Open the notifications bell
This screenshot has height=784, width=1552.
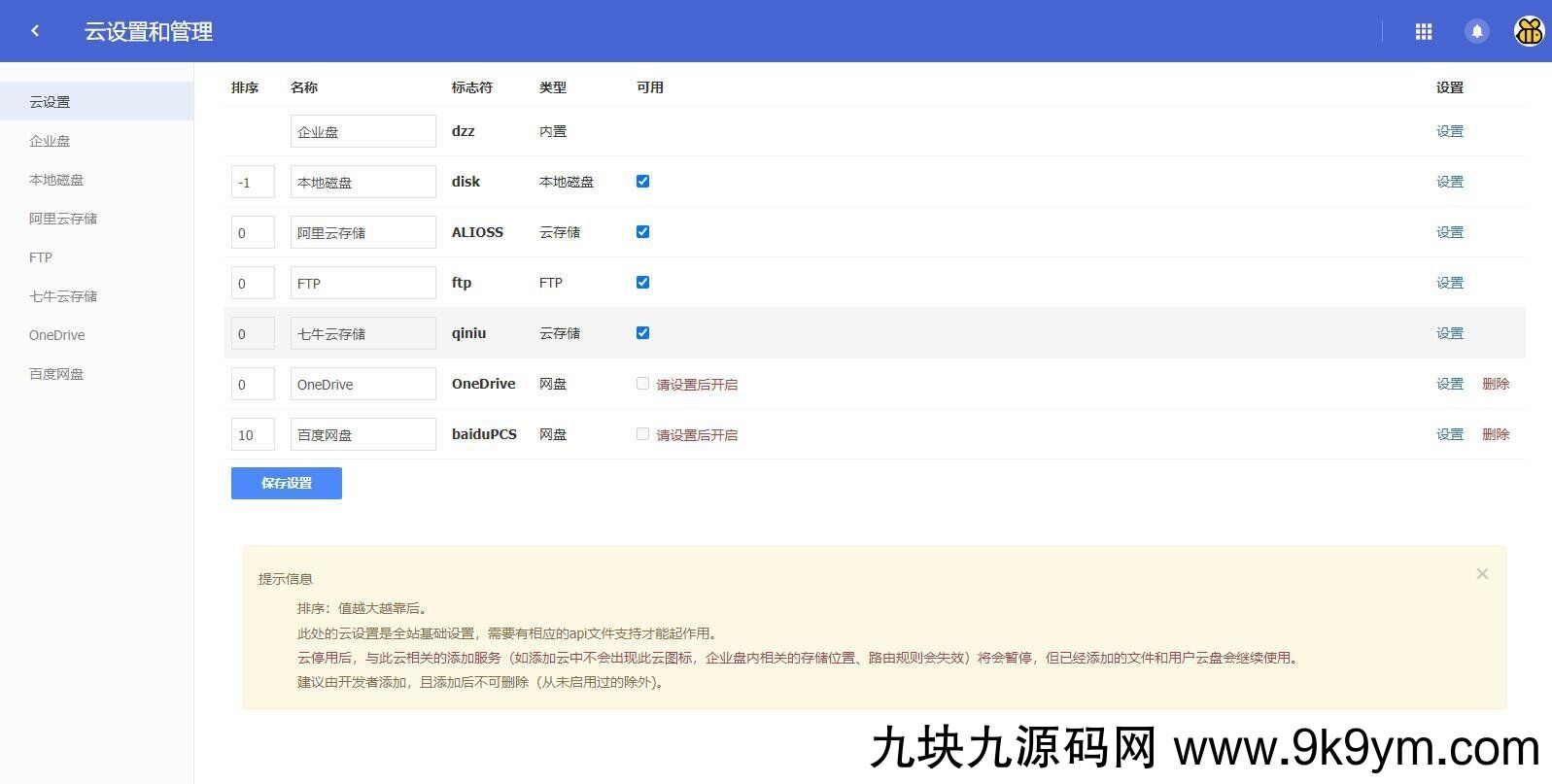pos(1476,32)
